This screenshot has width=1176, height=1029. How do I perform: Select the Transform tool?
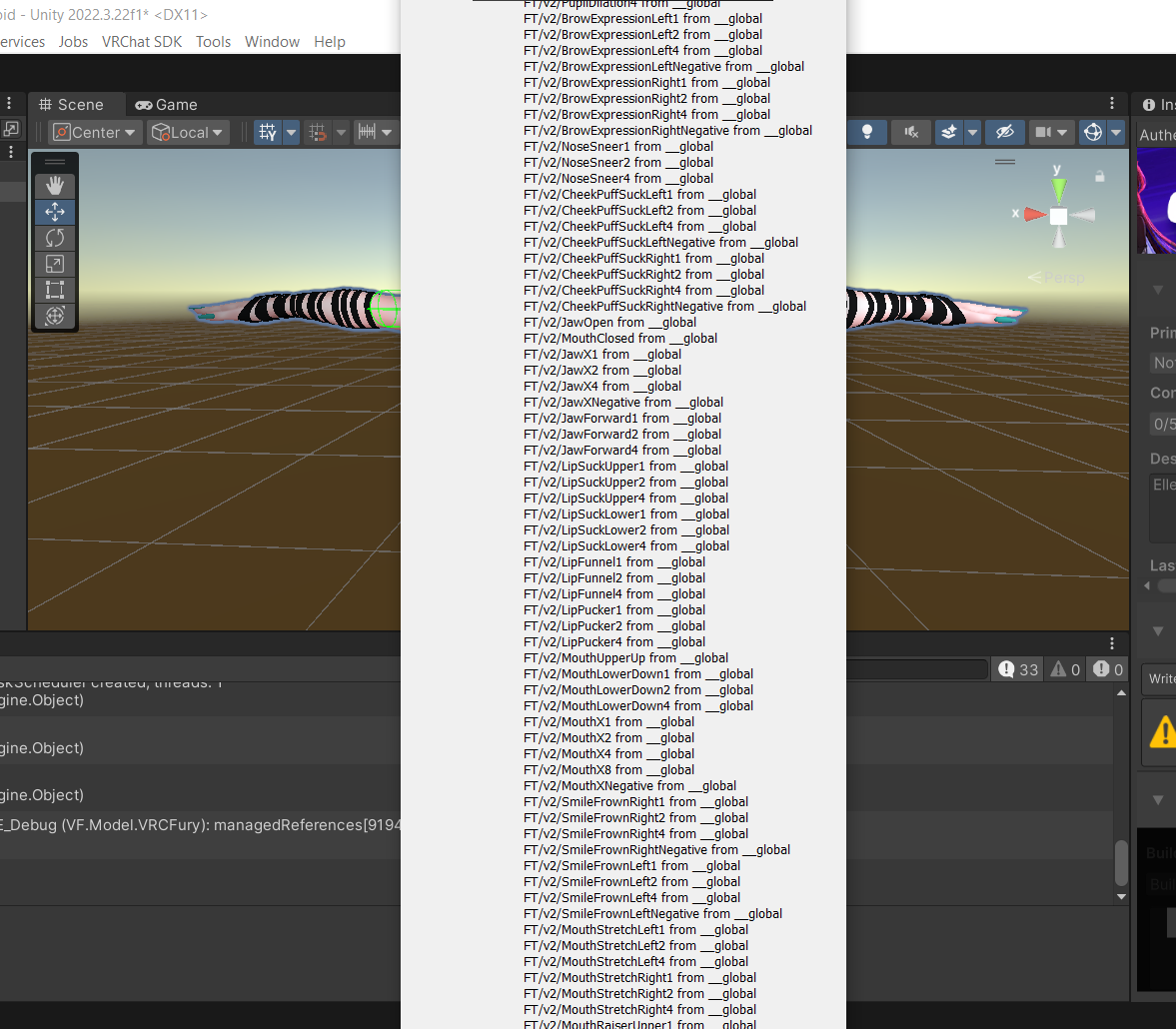55,316
